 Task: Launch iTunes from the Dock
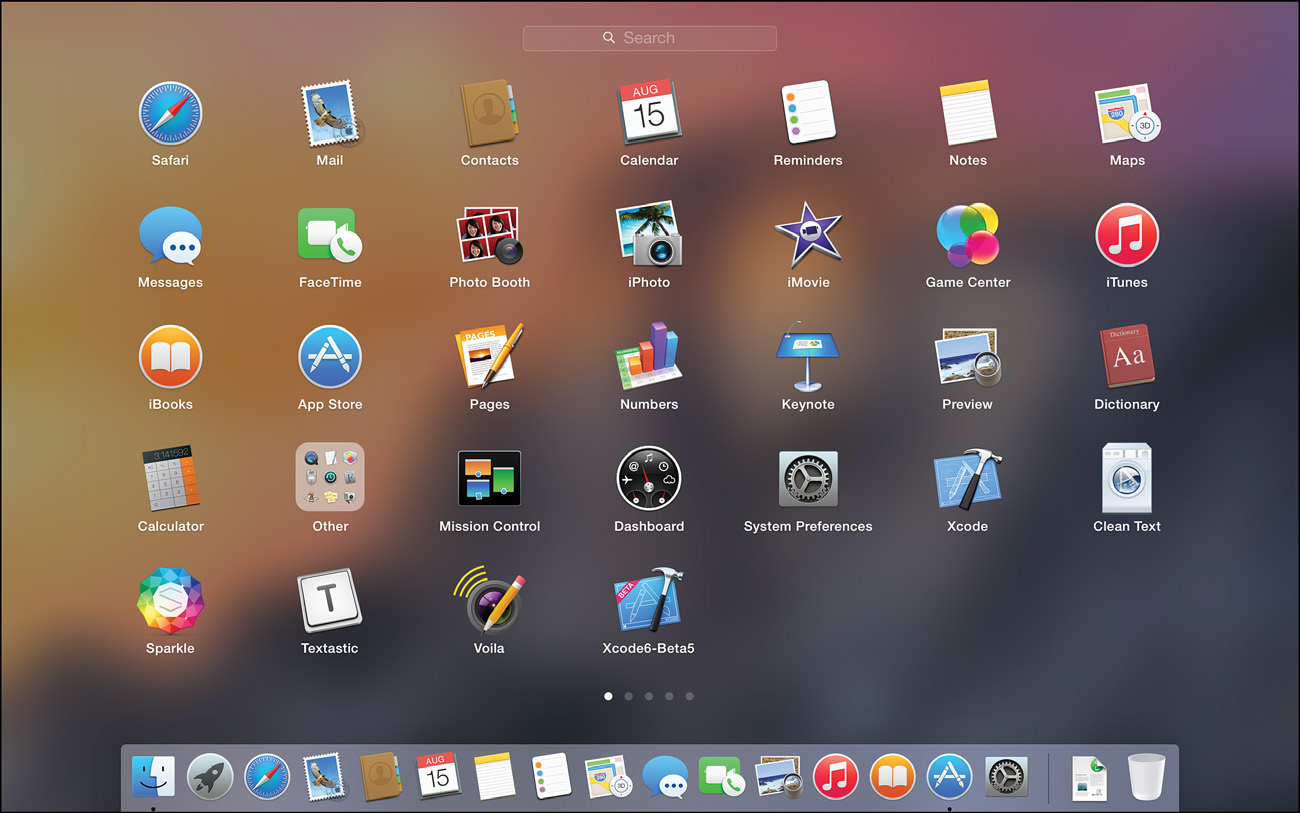click(835, 776)
